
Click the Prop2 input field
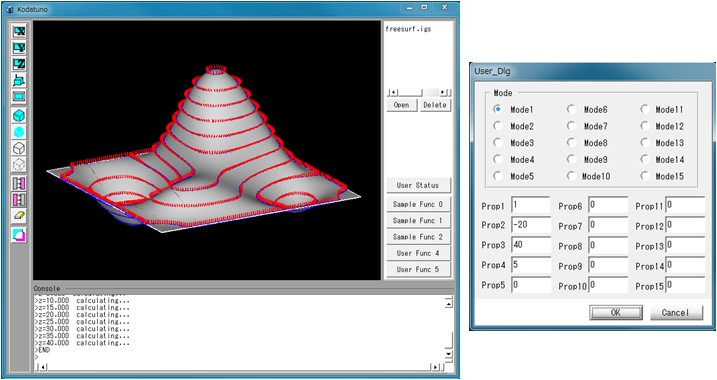pos(530,225)
